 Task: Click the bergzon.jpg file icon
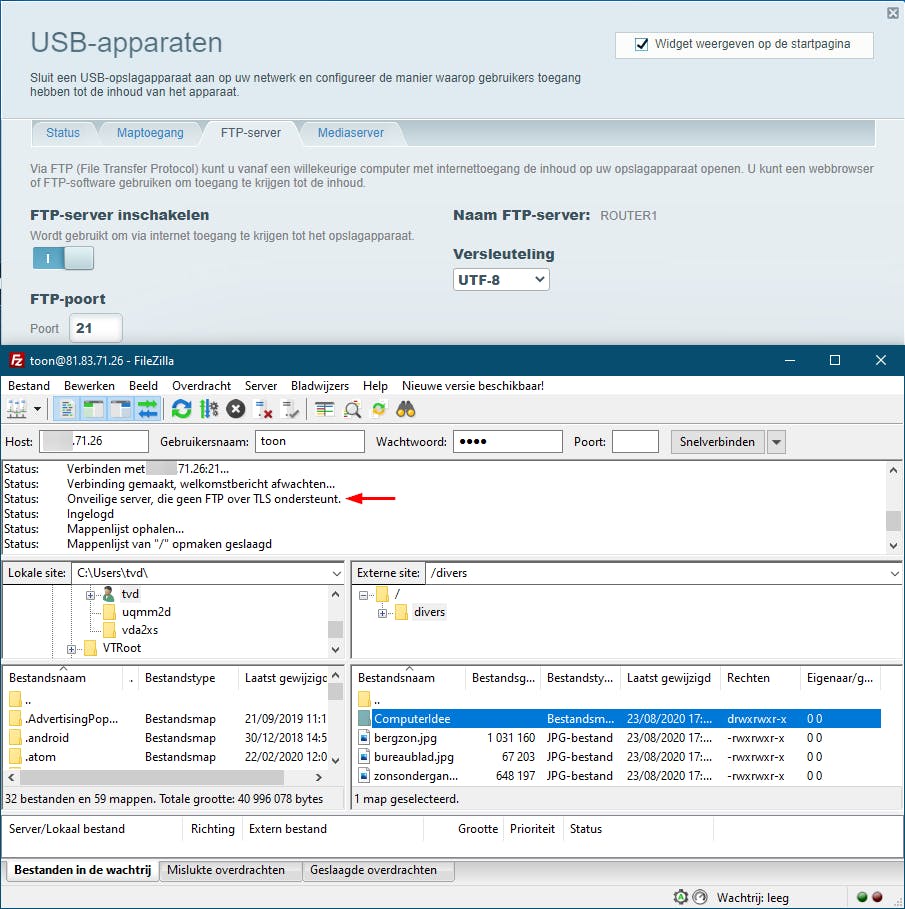click(364, 737)
